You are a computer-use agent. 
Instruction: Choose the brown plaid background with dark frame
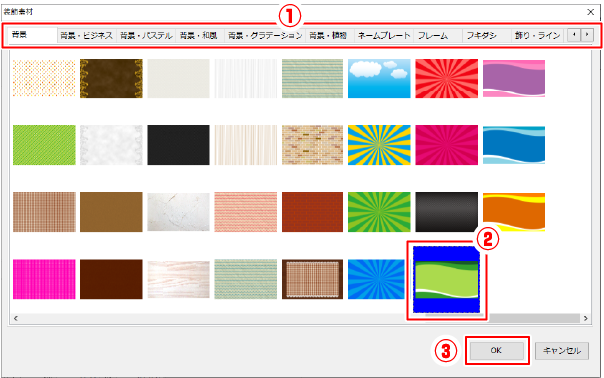[x=312, y=279]
